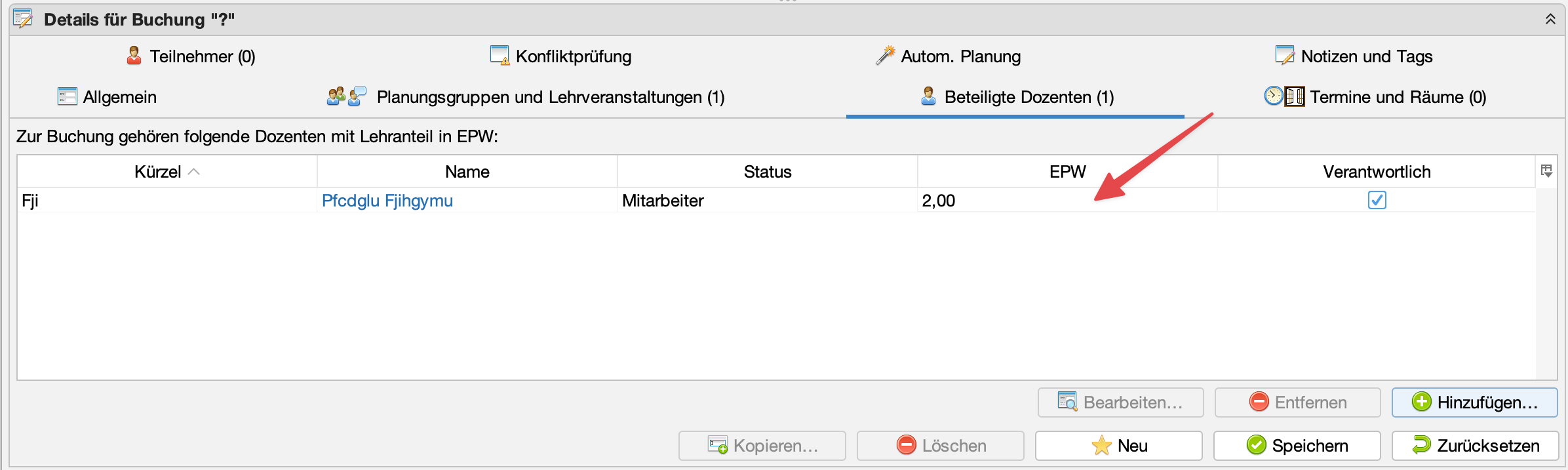Click Zurücksetzen to reset changes
This screenshot has height=470, width=1568.
tap(1475, 446)
